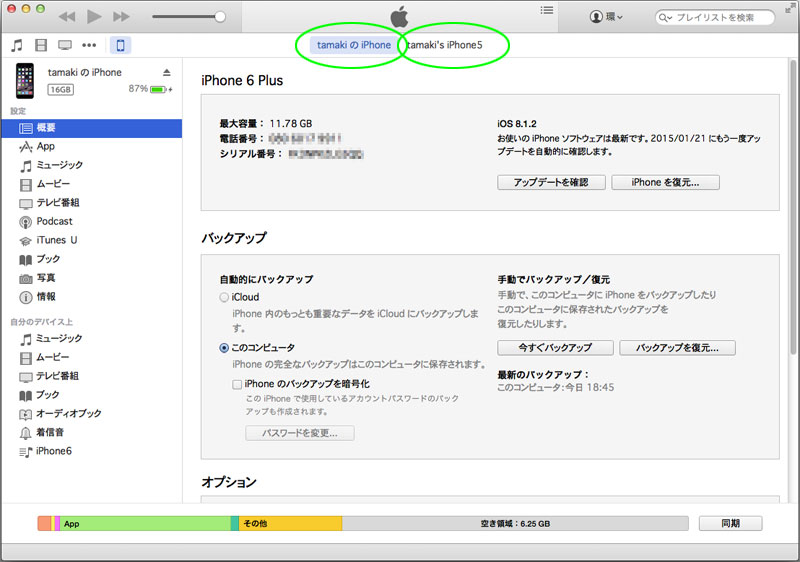Open App in the settings sidebar
This screenshot has width=800, height=562.
pyautogui.click(x=46, y=146)
